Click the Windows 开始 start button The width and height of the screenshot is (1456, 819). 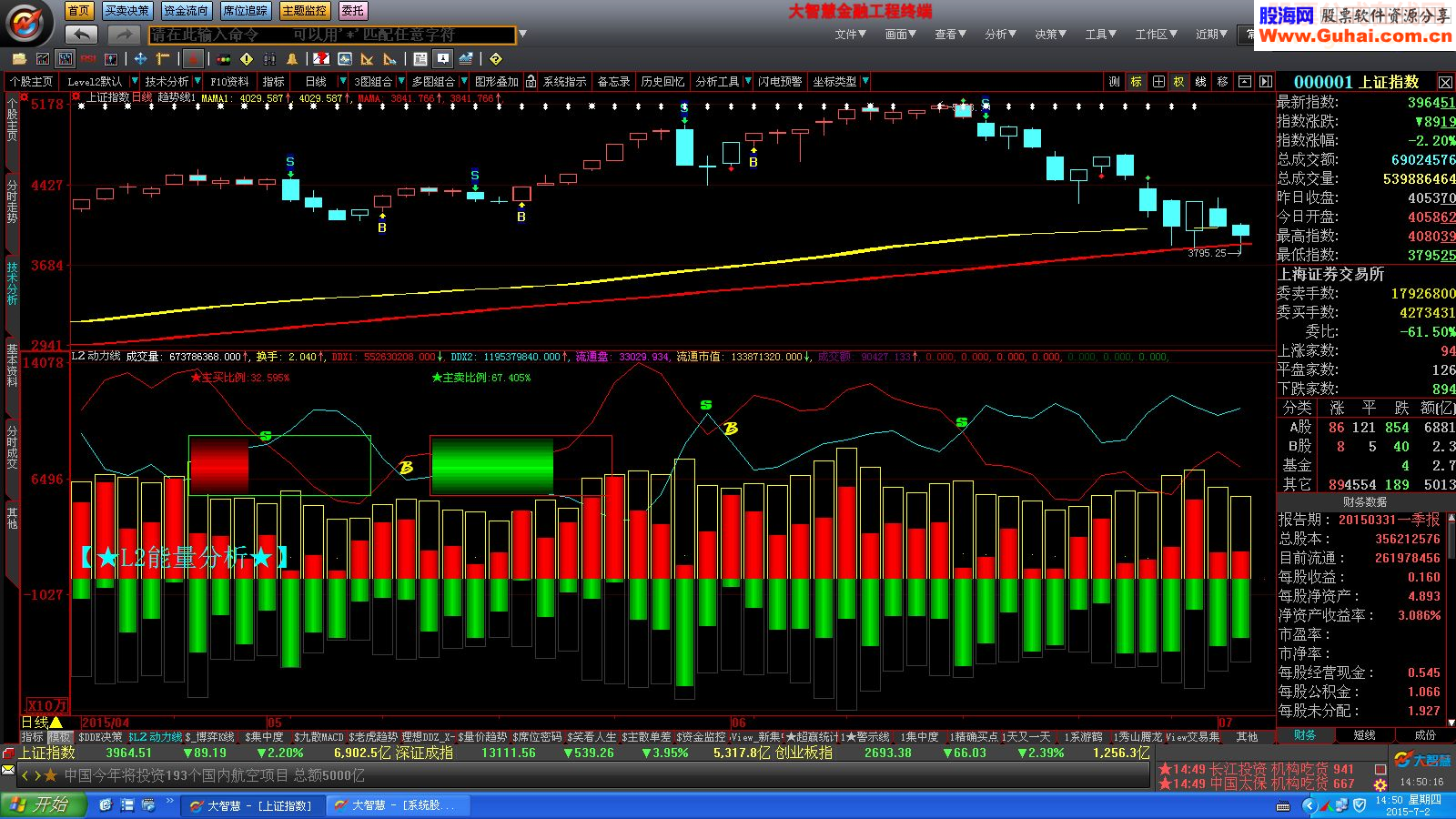(x=42, y=804)
